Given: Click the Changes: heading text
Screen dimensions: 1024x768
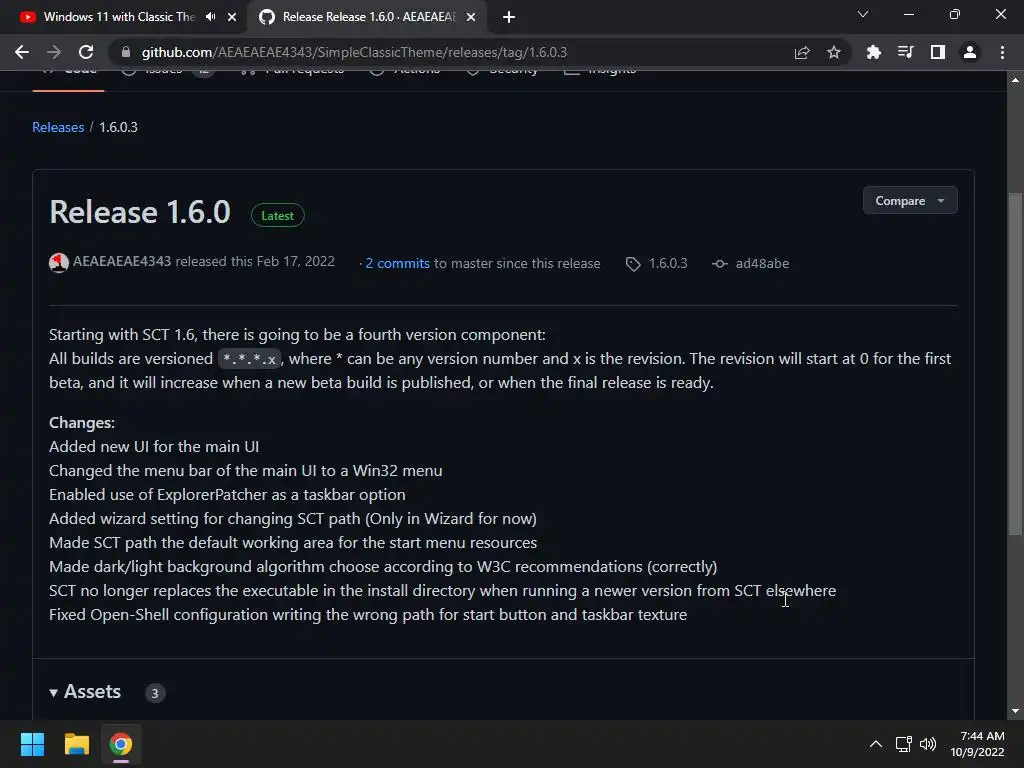Looking at the screenshot, I should [x=82, y=423].
